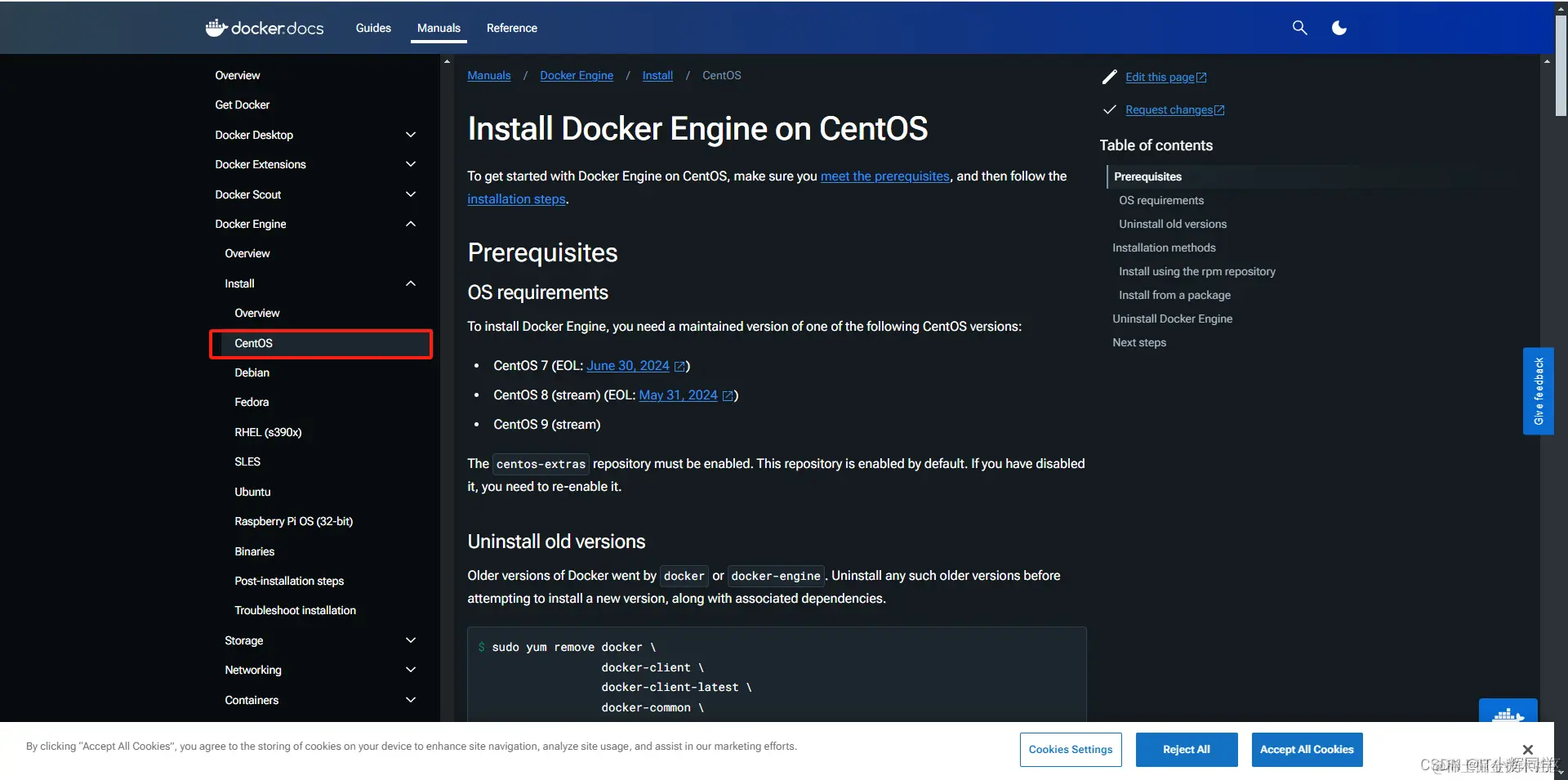This screenshot has height=780, width=1568.
Task: Jump to Prerequisites in table of contents
Action: click(1147, 176)
